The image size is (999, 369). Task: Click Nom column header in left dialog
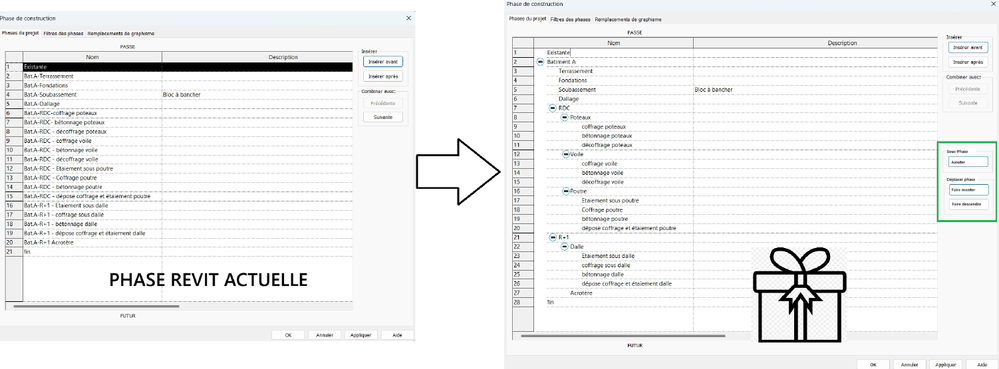click(92, 57)
